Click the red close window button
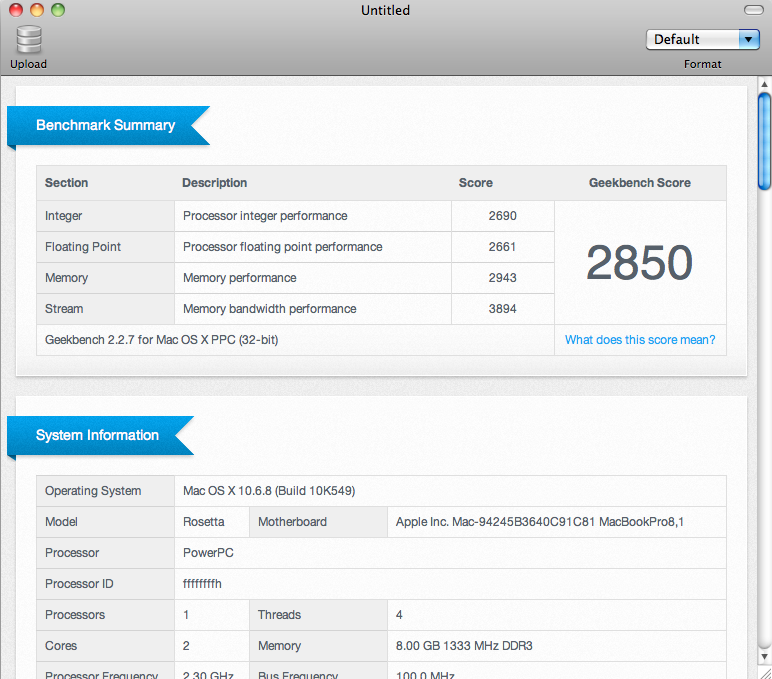The image size is (772, 679). (16, 10)
